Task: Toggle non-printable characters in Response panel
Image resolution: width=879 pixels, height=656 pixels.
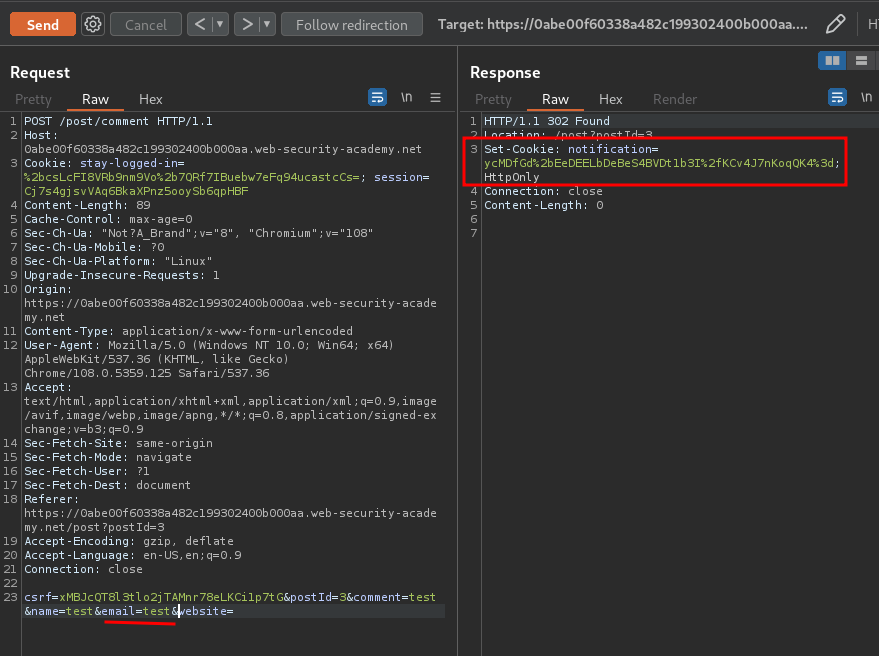Action: click(867, 98)
